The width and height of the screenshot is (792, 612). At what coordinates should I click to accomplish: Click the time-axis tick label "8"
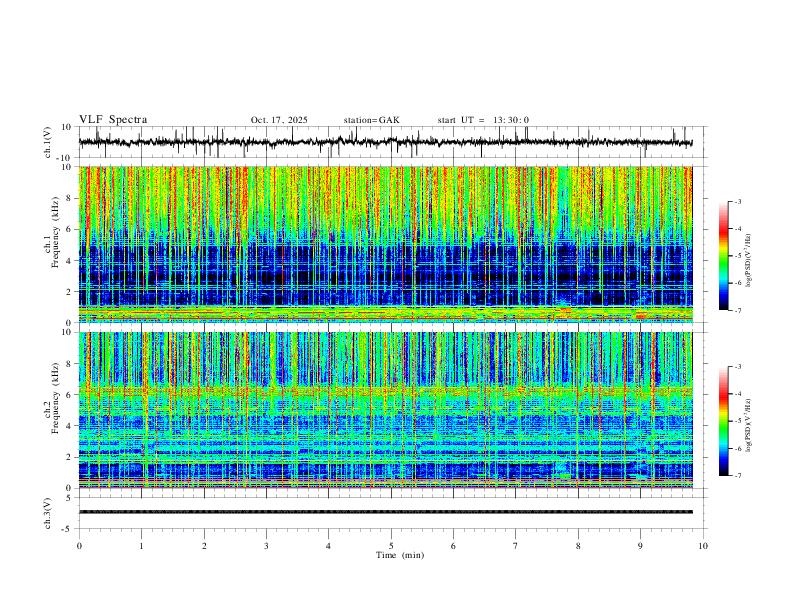[578, 546]
